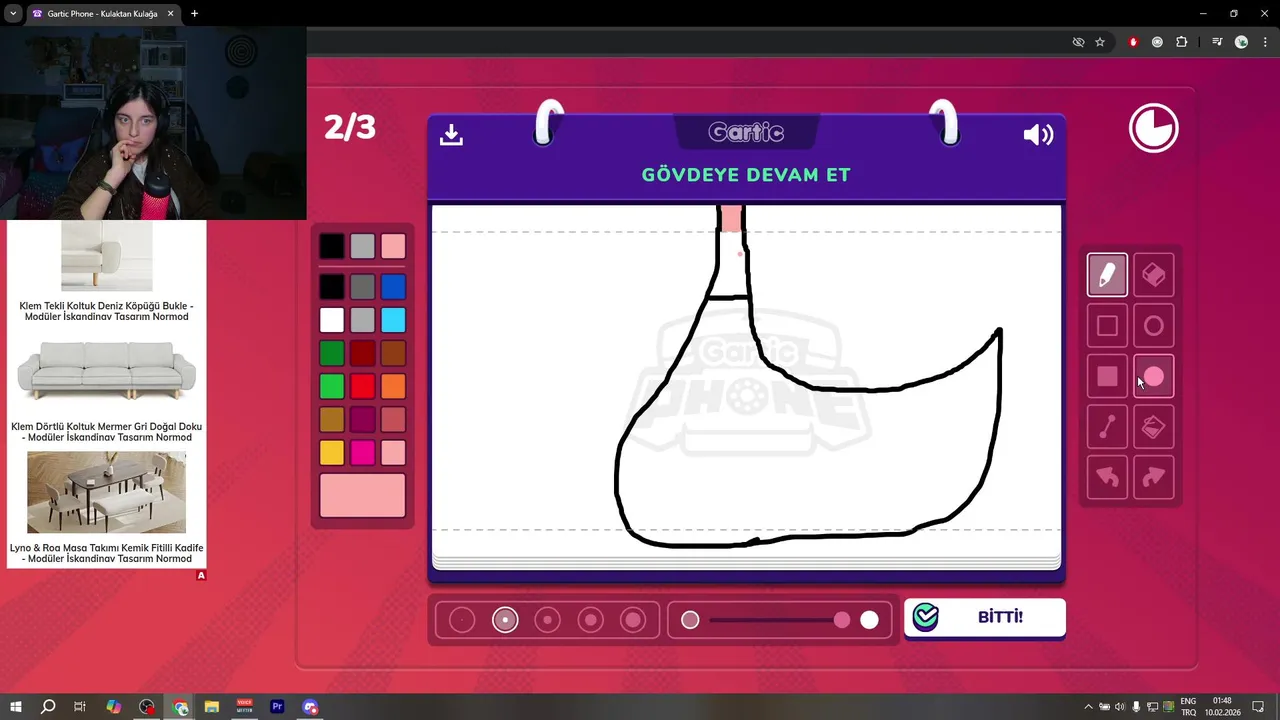Open Adobe Premiere Pro from taskbar
This screenshot has height=720, width=1280.
[277, 707]
